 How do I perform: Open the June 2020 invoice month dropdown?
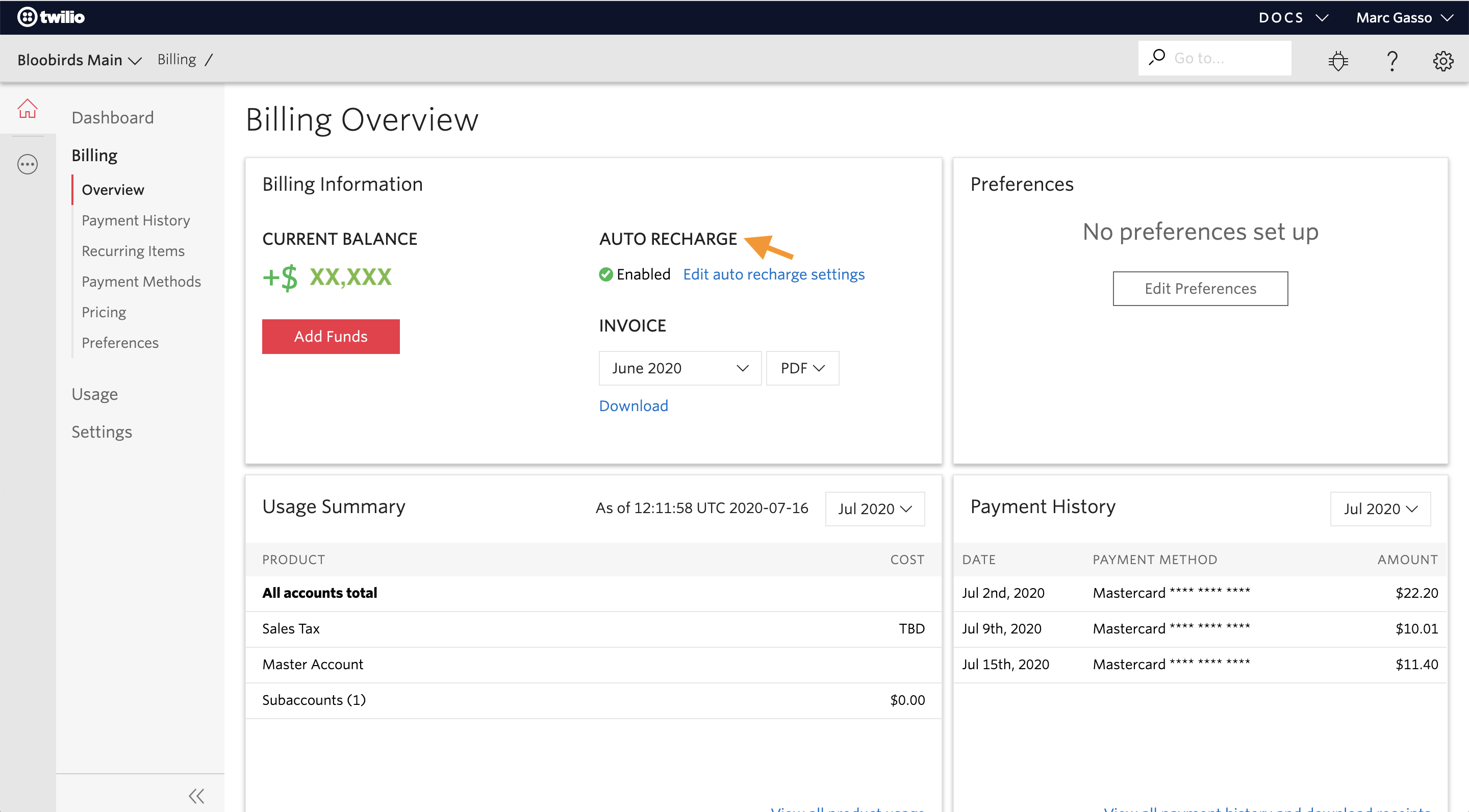pos(680,368)
